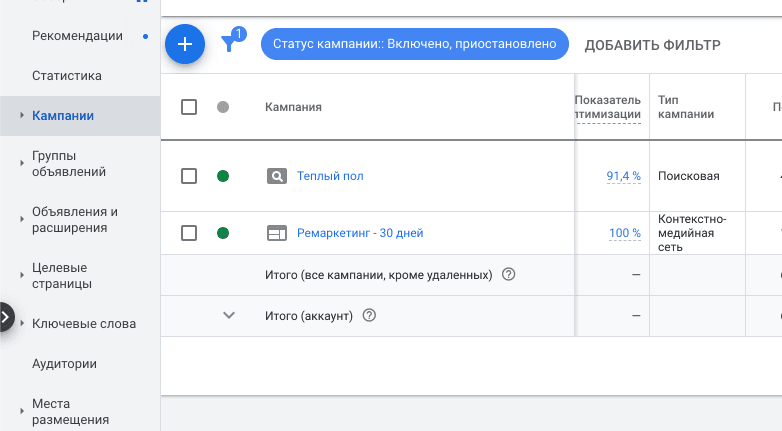Open Места размещения section
This screenshot has width=782, height=431.
tap(70, 412)
